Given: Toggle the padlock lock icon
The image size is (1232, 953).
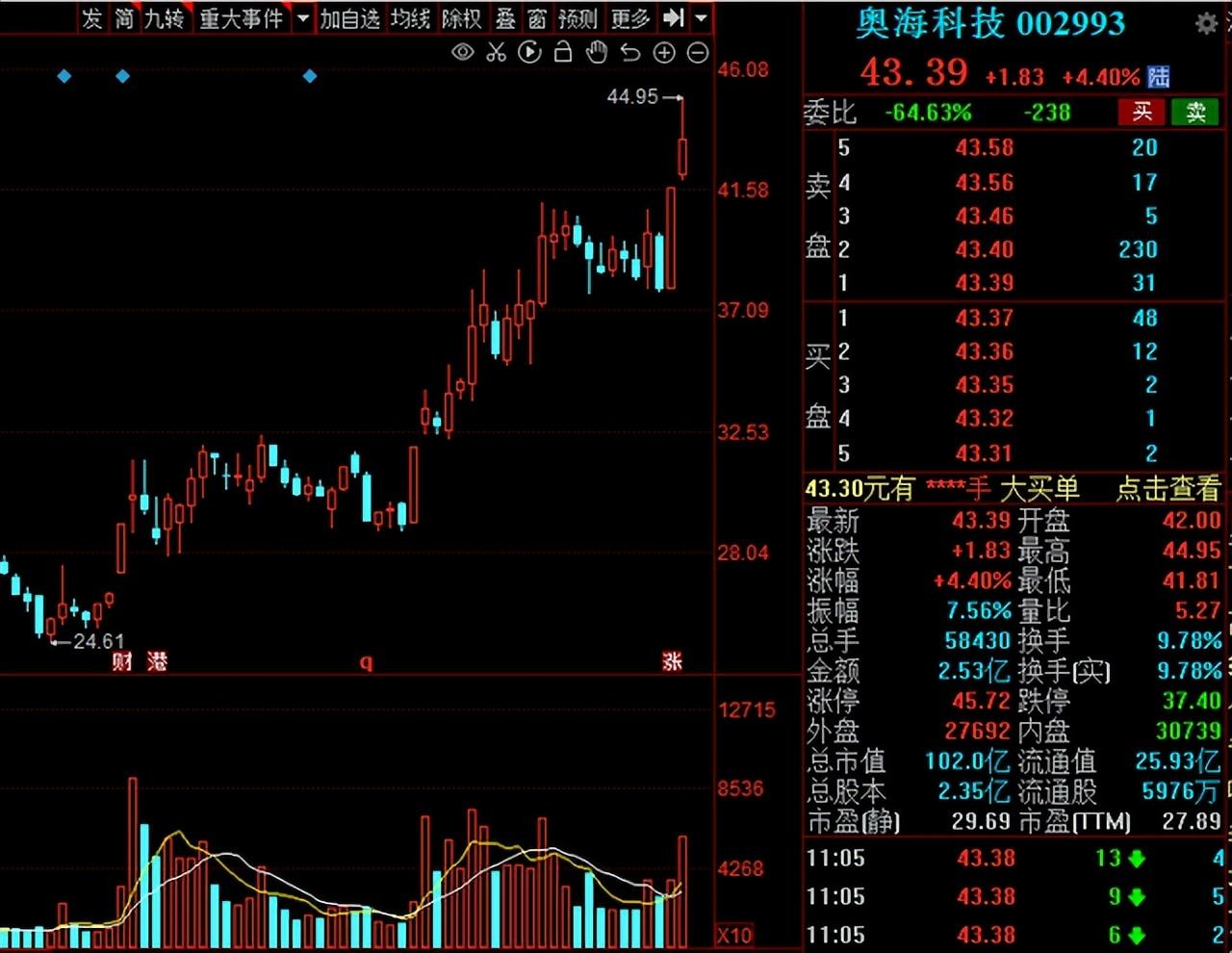Looking at the screenshot, I should (563, 52).
